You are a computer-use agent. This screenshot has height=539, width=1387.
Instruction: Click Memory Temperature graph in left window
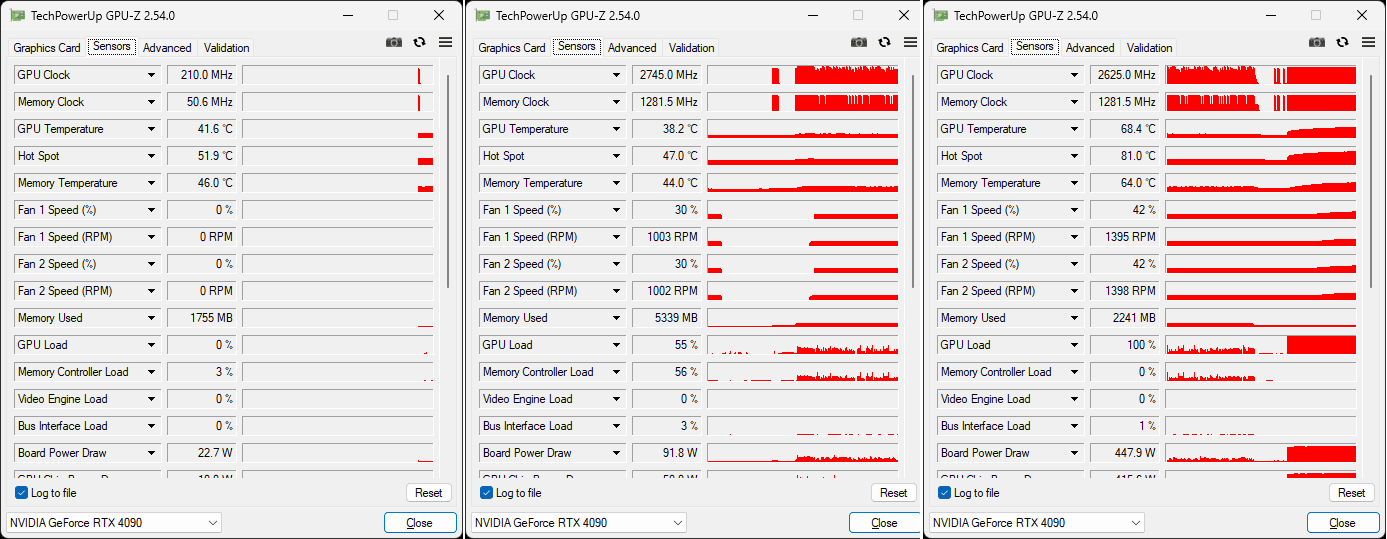(x=338, y=183)
